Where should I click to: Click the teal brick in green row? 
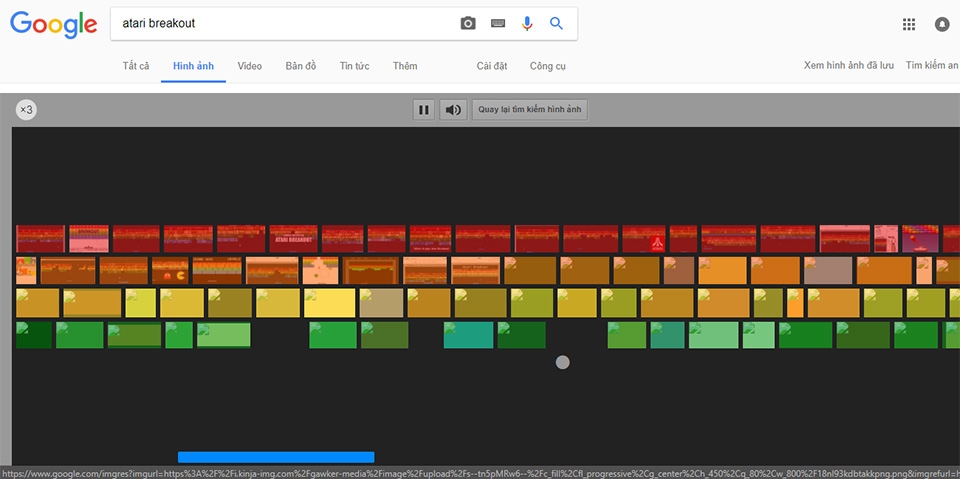point(468,335)
